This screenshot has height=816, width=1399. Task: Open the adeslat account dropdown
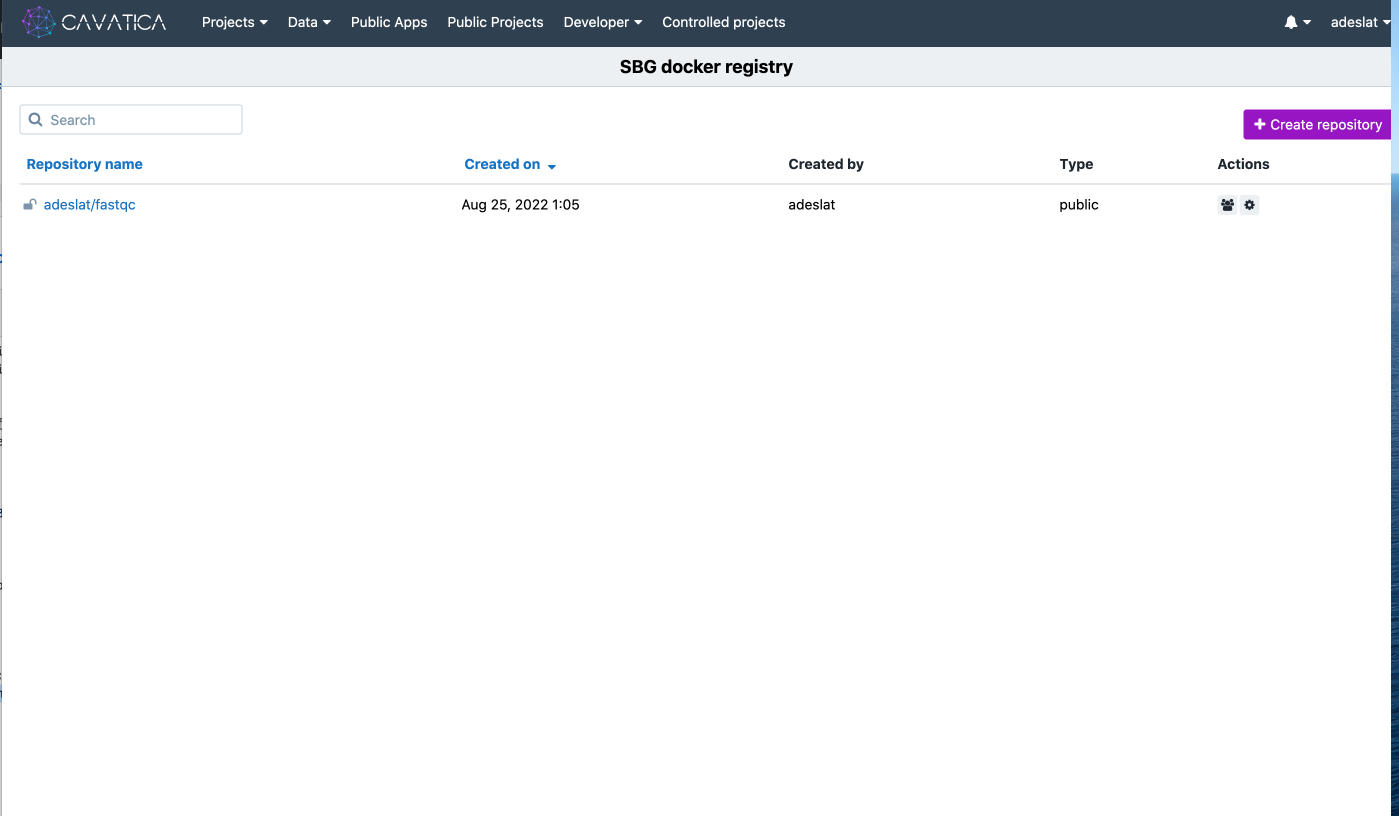[1358, 21]
